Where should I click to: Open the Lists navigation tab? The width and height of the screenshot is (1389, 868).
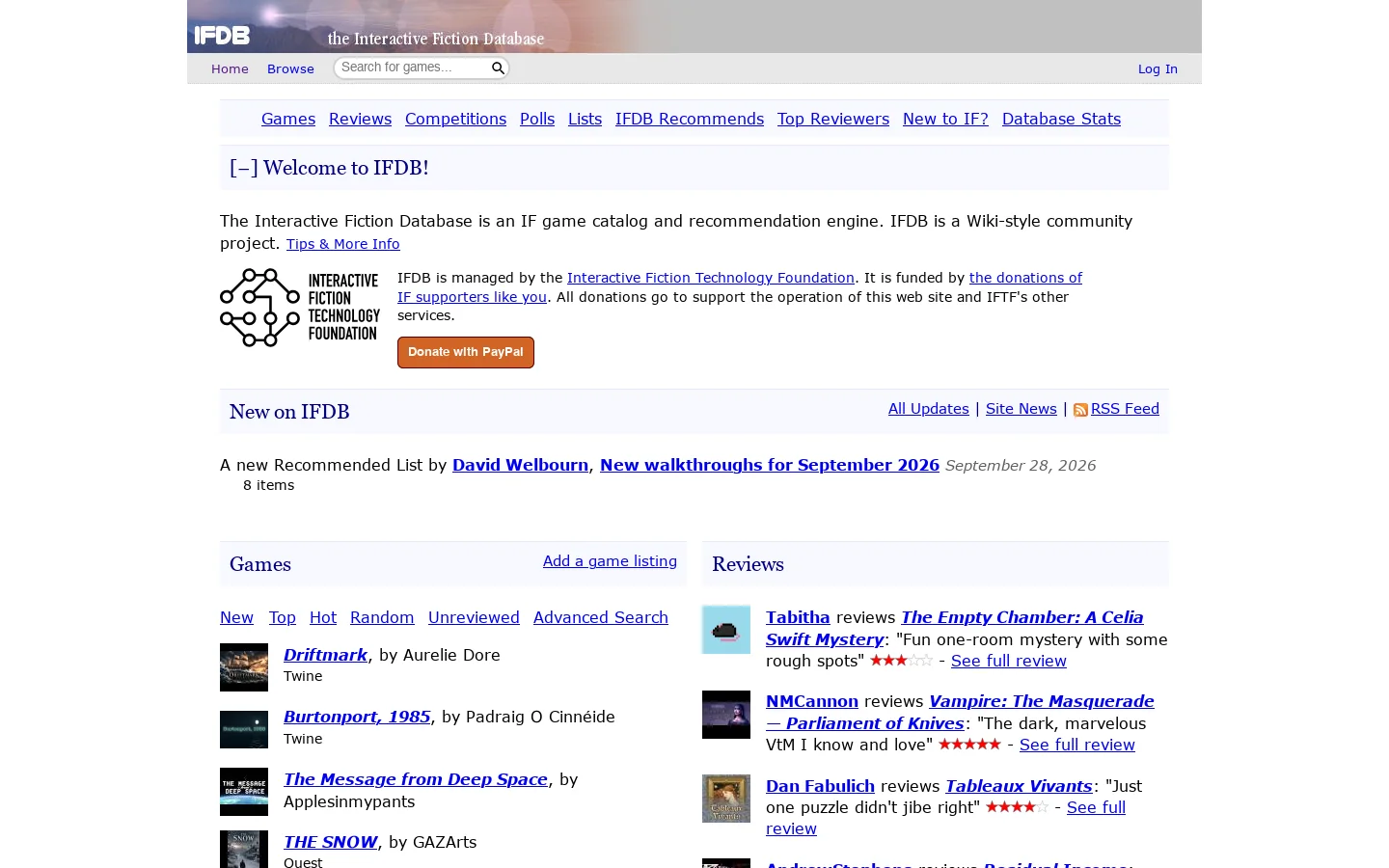point(585,119)
